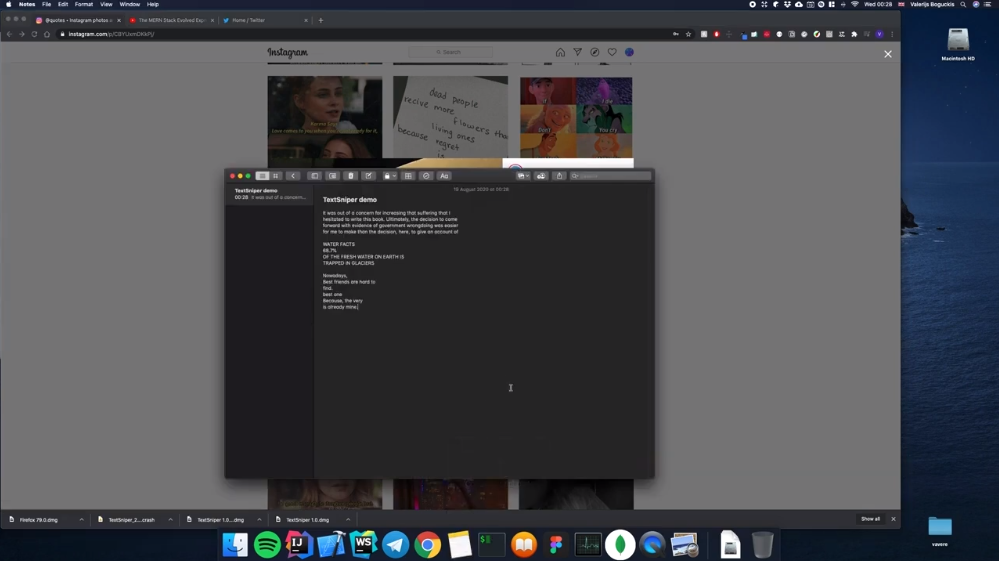The height and width of the screenshot is (561, 999).
Task: Focus the Notes search field
Action: [x=611, y=176]
